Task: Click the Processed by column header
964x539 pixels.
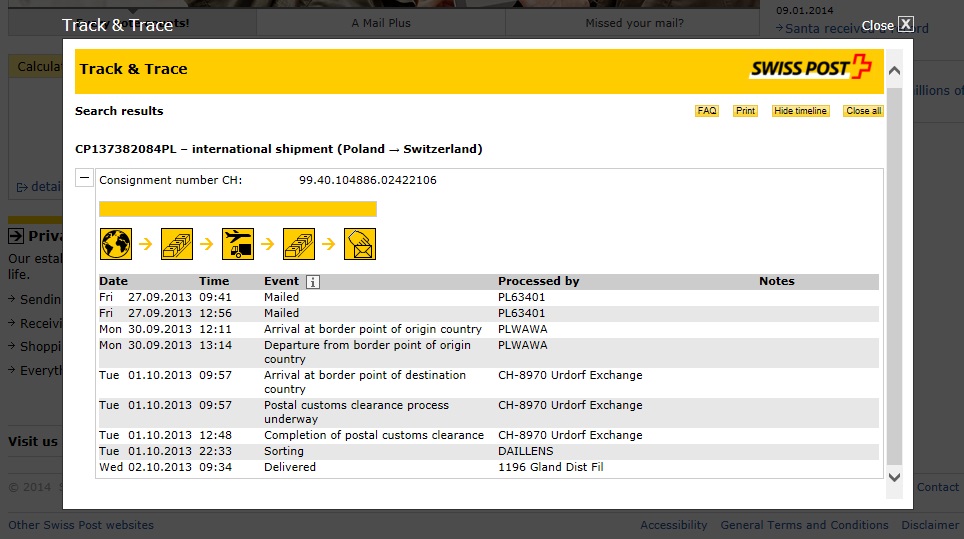Action: [x=539, y=281]
